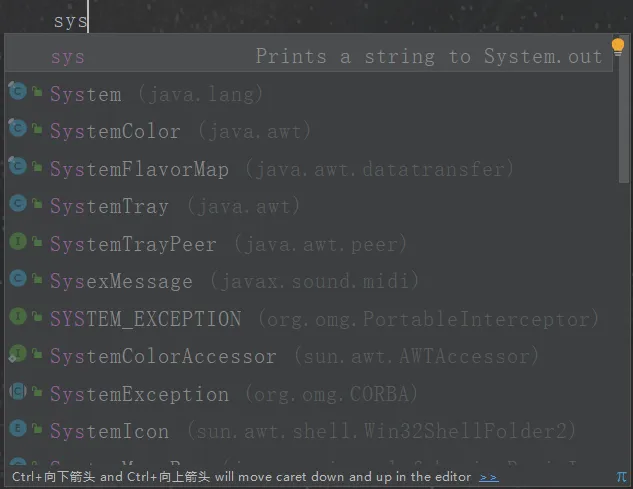
Task: Click the green lock icon next to SystemTray
Action: [38, 204]
